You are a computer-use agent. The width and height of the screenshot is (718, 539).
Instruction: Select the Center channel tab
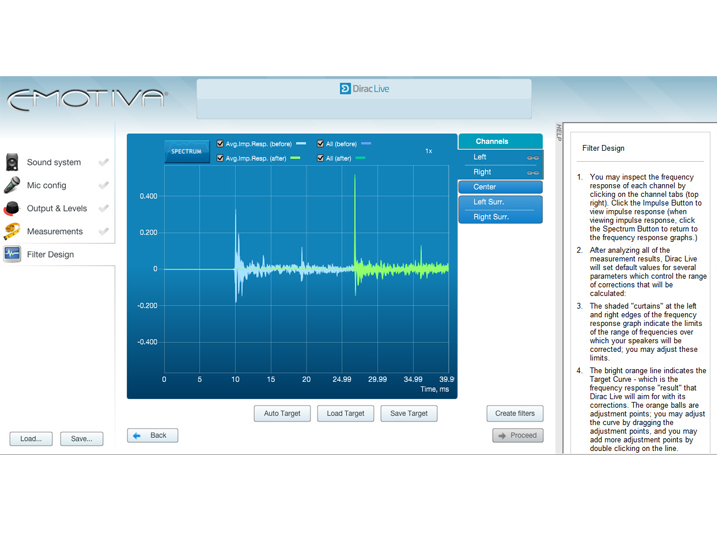pyautogui.click(x=500, y=187)
